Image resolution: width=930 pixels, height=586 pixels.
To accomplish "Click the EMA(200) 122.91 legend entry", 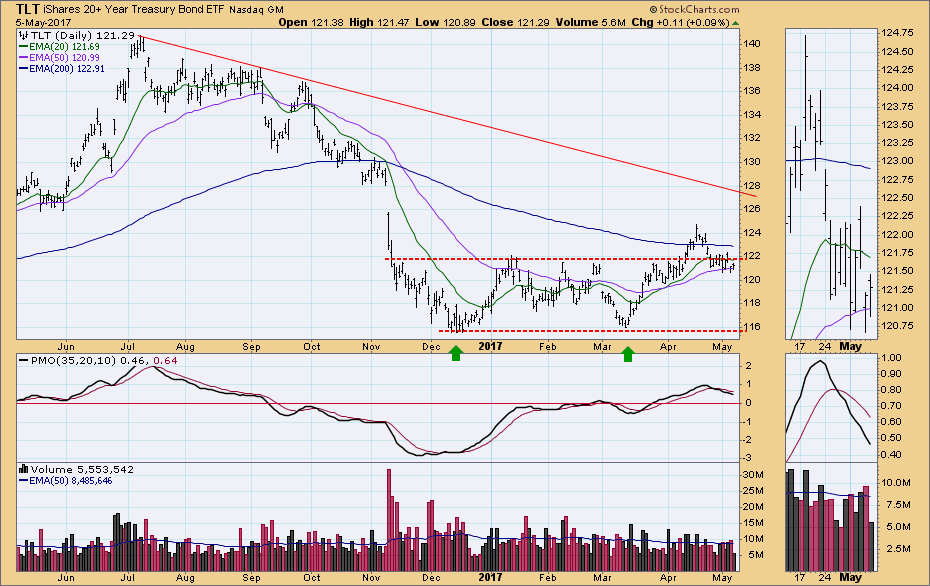I will (62, 68).
